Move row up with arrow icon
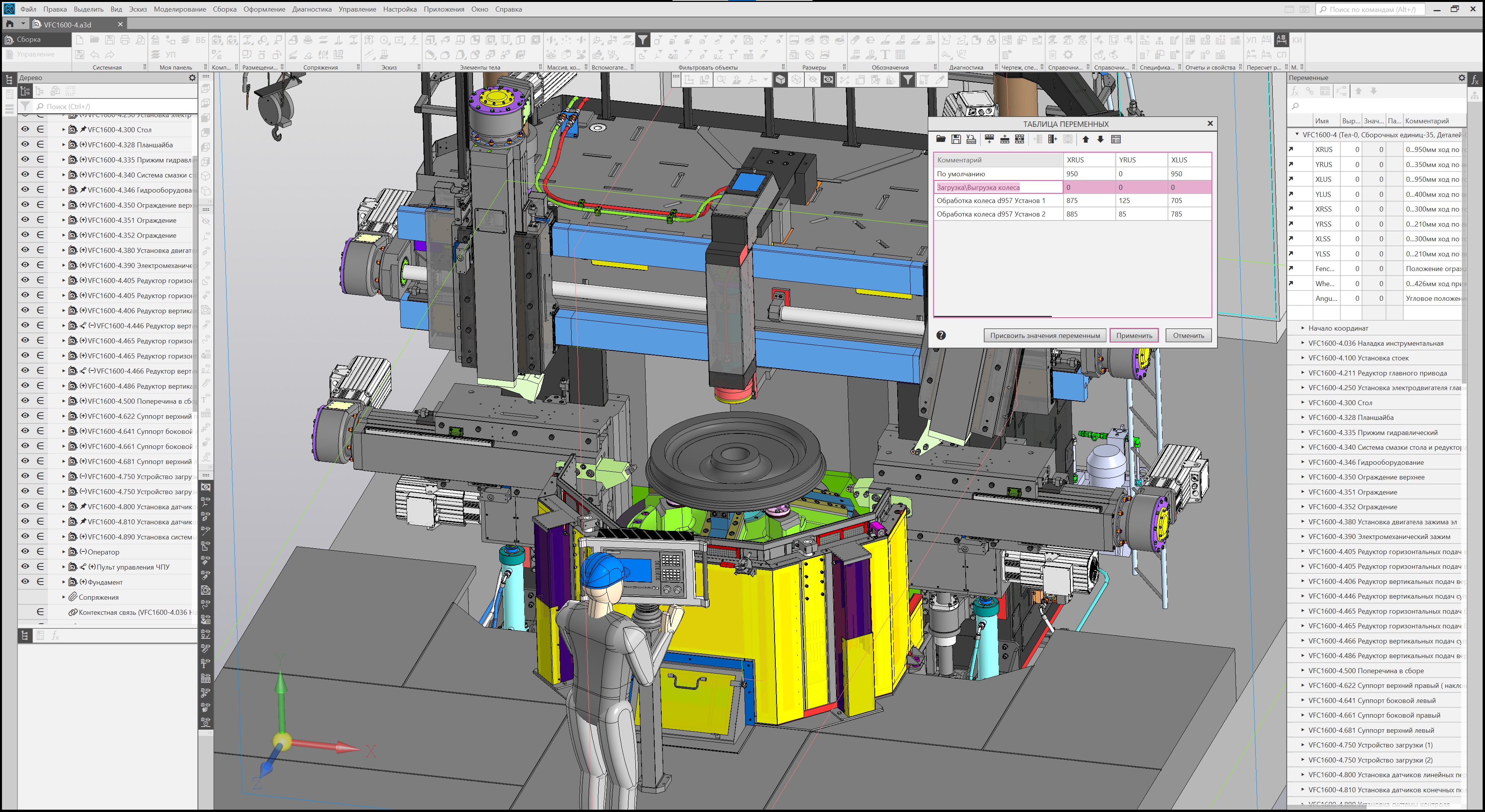The image size is (1485, 812). click(1086, 139)
